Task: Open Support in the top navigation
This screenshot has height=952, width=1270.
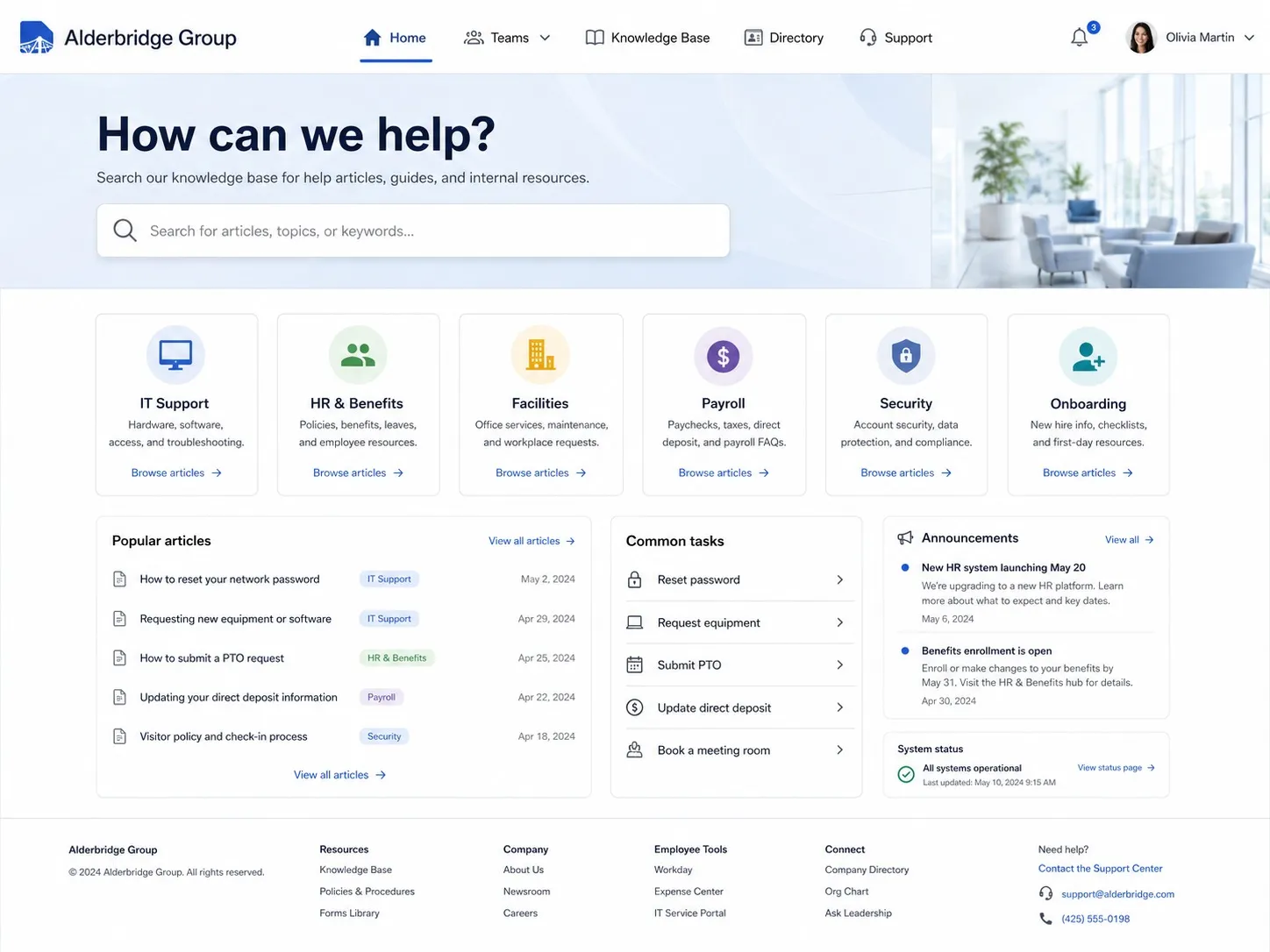Action: click(895, 38)
